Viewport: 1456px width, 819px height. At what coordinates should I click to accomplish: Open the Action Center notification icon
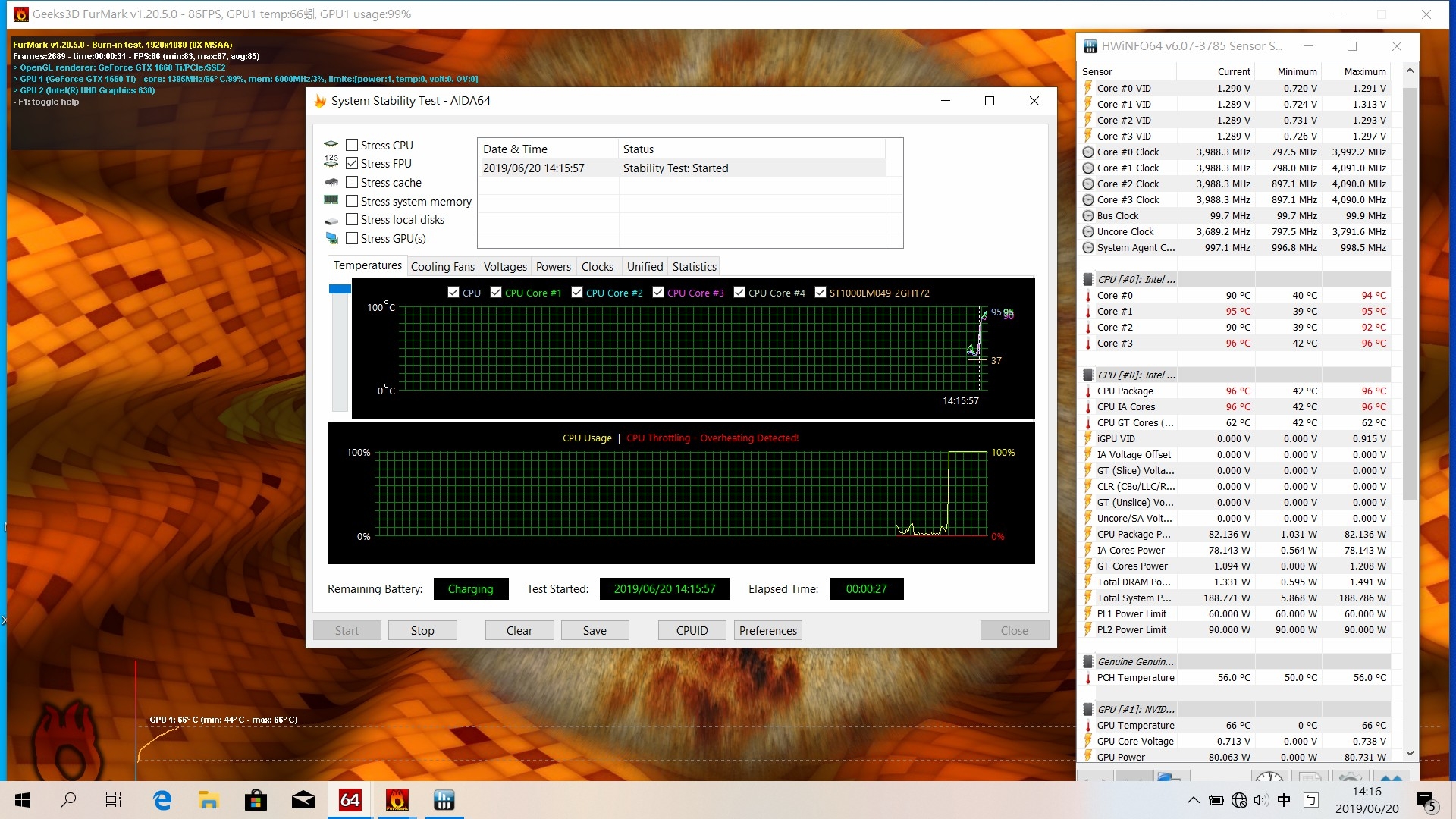[1426, 801]
